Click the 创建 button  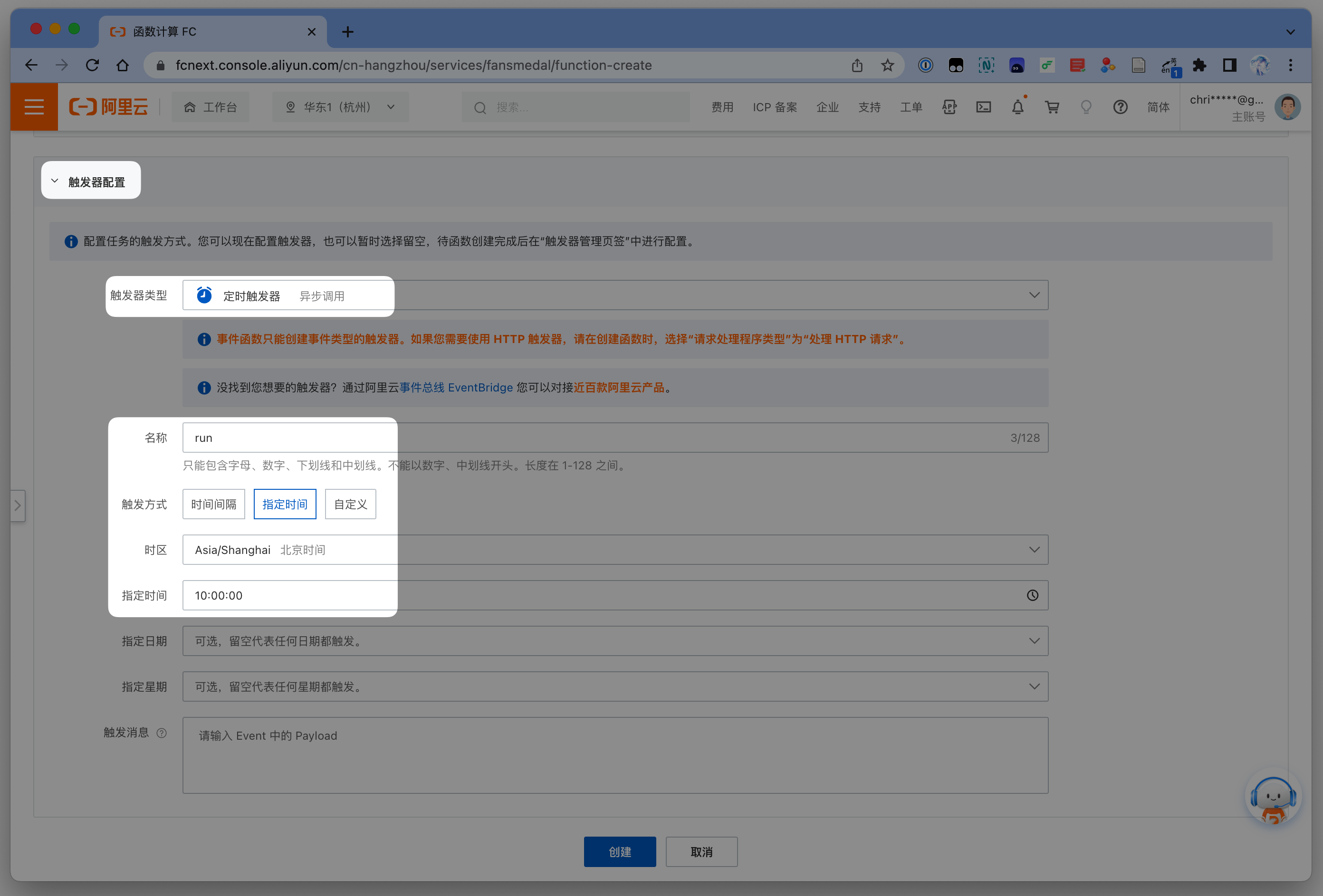point(619,852)
